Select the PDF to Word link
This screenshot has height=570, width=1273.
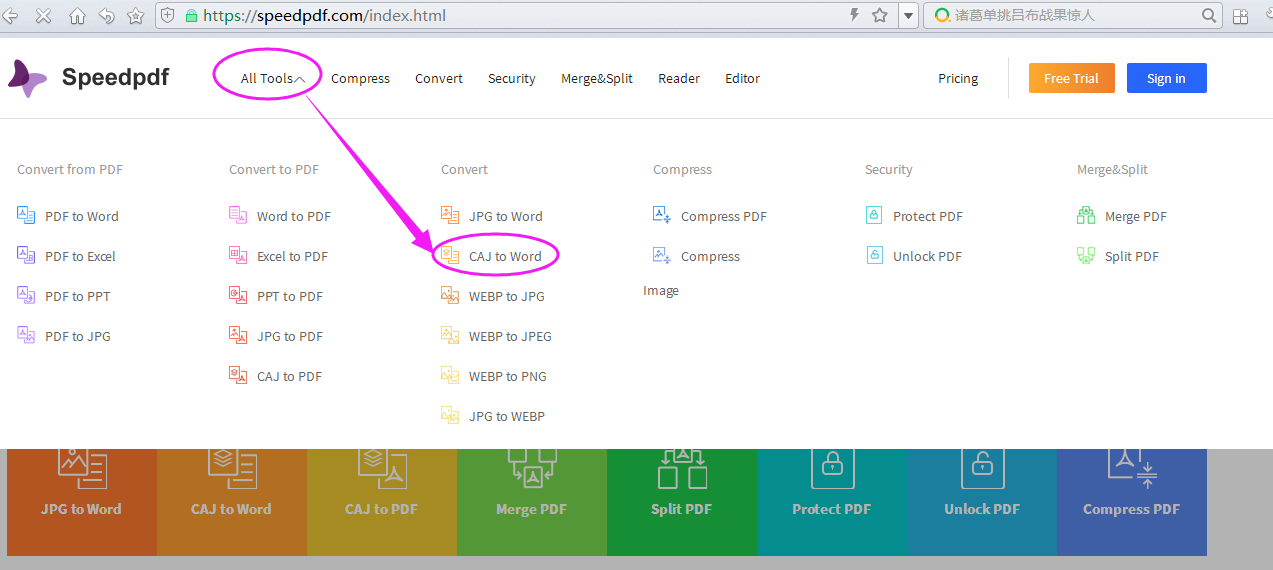pyautogui.click(x=82, y=216)
